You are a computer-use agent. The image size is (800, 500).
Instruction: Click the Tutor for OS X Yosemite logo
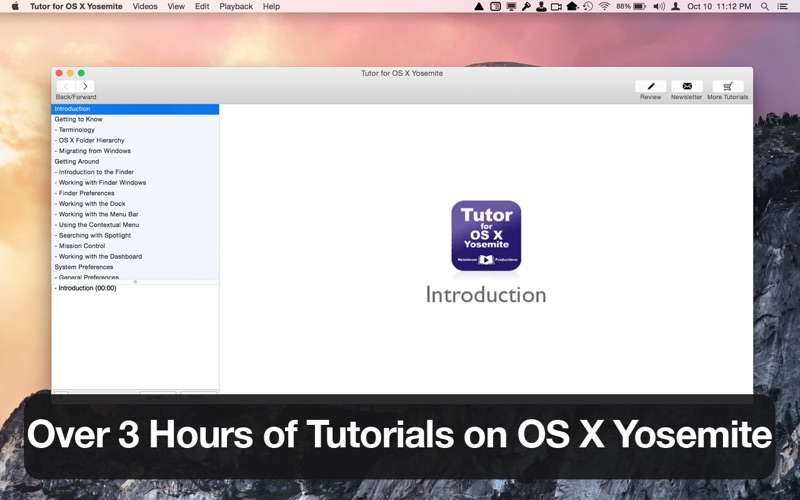pyautogui.click(x=486, y=235)
